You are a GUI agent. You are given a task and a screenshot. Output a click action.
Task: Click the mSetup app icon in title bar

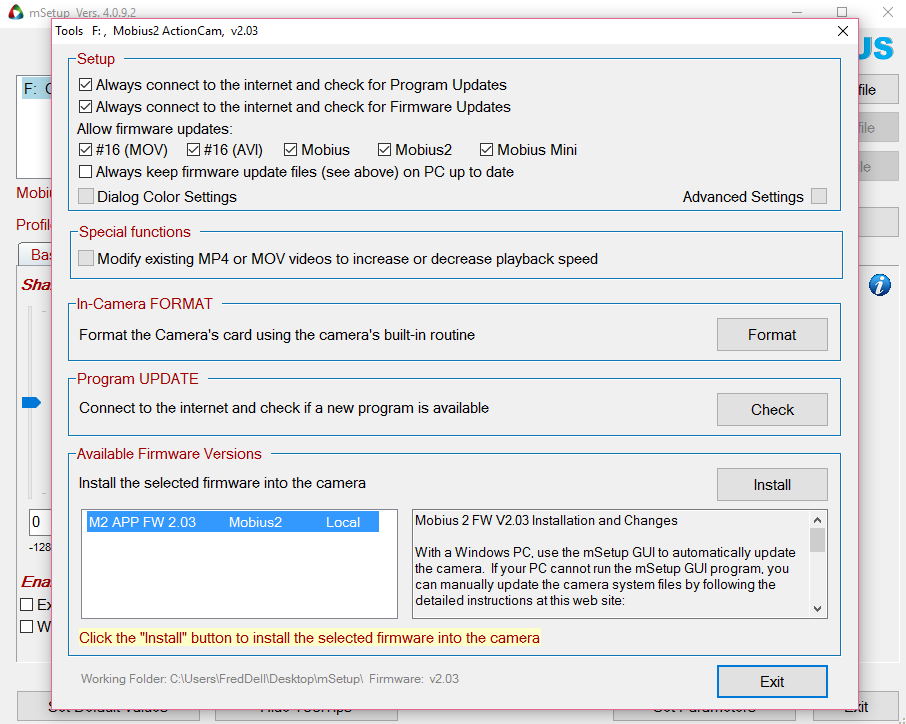16,12
